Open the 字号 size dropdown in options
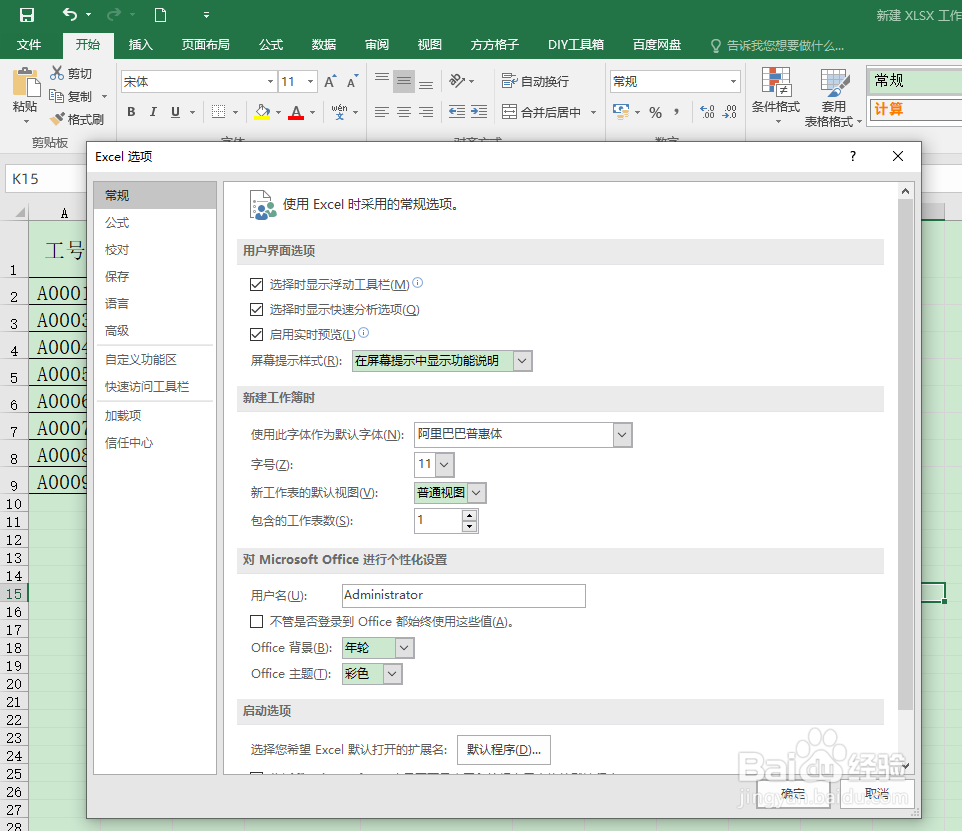The image size is (962, 831). [445, 465]
